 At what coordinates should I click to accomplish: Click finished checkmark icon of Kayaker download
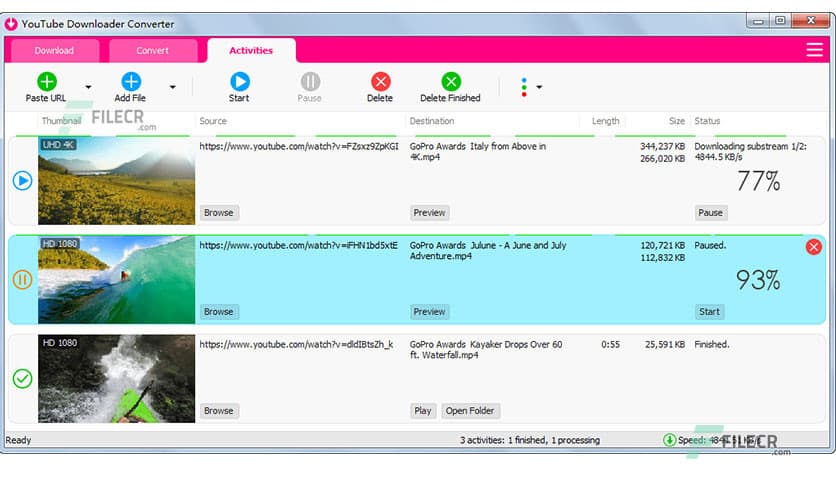[22, 379]
